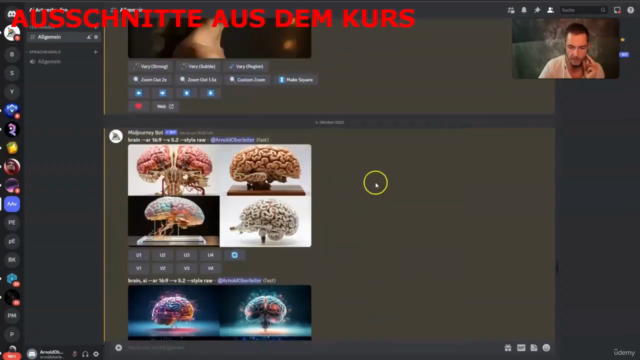The image size is (640, 360).
Task: Toggle member list icon
Action: tap(550, 10)
